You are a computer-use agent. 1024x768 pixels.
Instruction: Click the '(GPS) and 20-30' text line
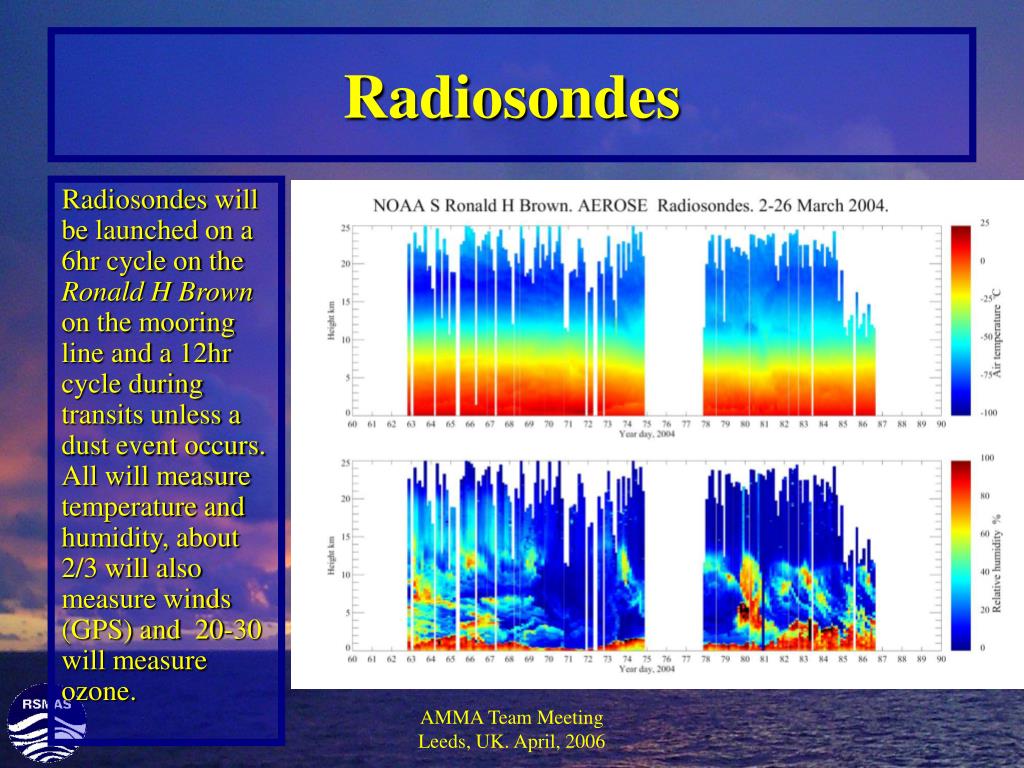click(161, 630)
